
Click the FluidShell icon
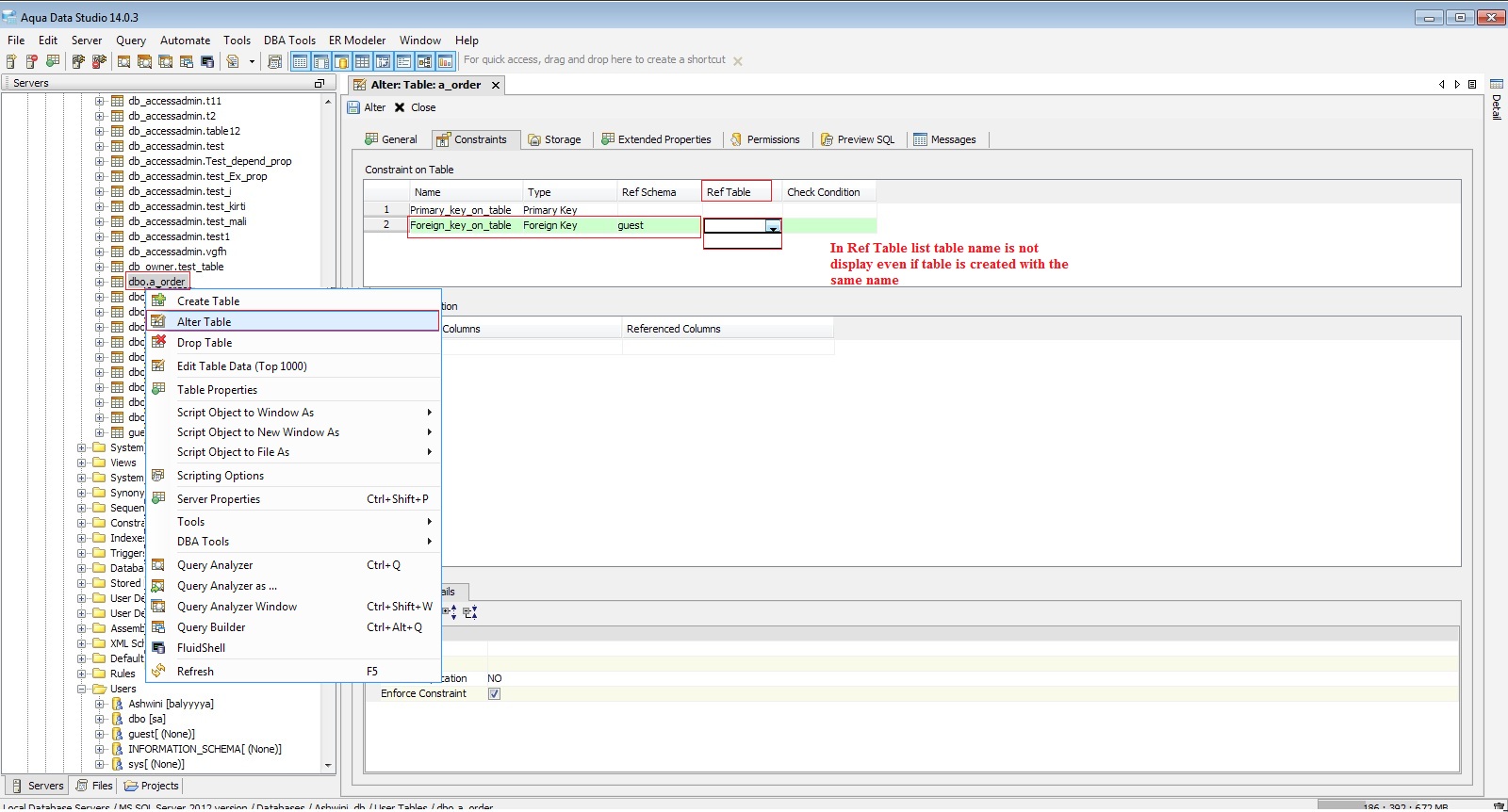point(158,647)
